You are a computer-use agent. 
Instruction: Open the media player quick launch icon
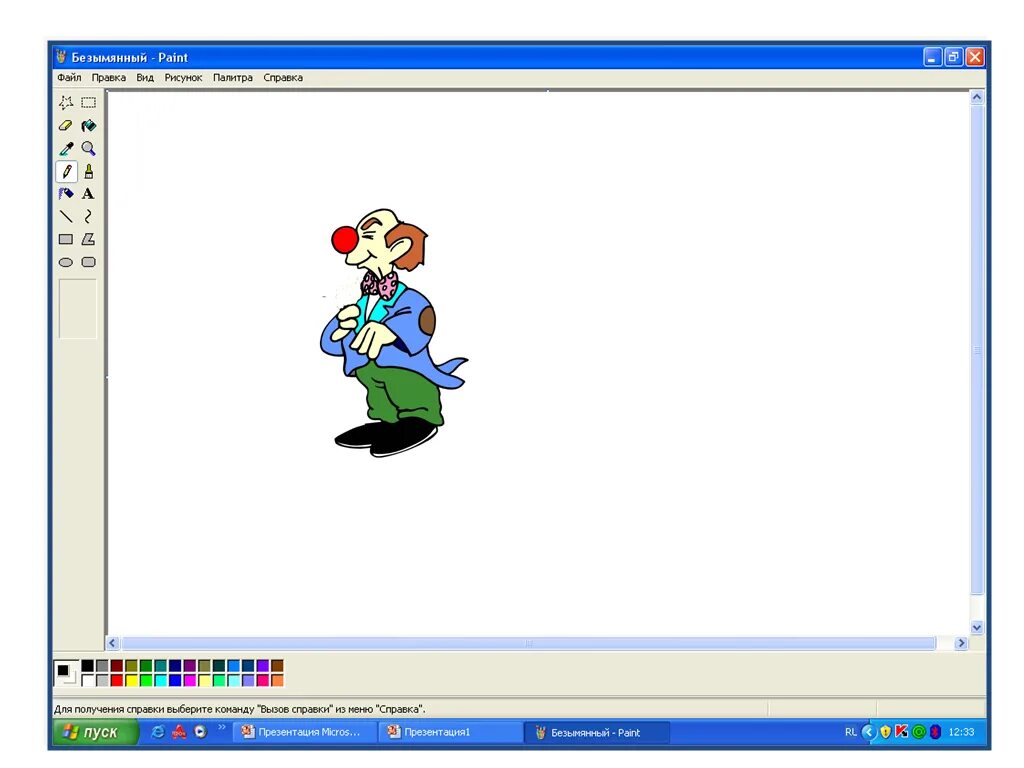[200, 732]
